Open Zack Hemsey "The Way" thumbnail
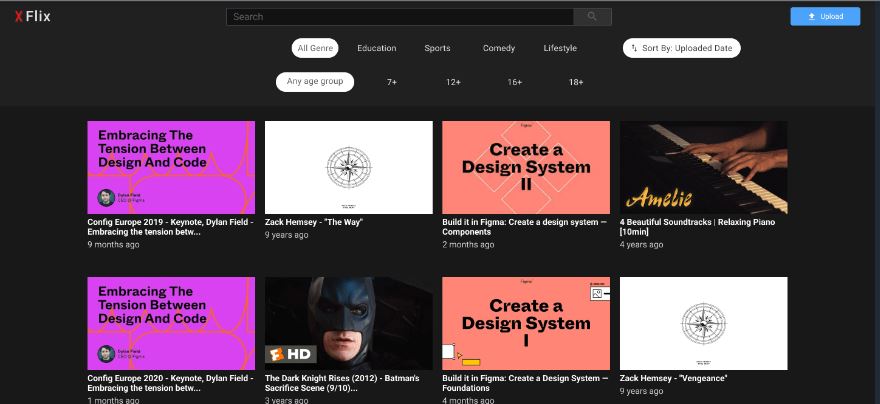 point(349,167)
